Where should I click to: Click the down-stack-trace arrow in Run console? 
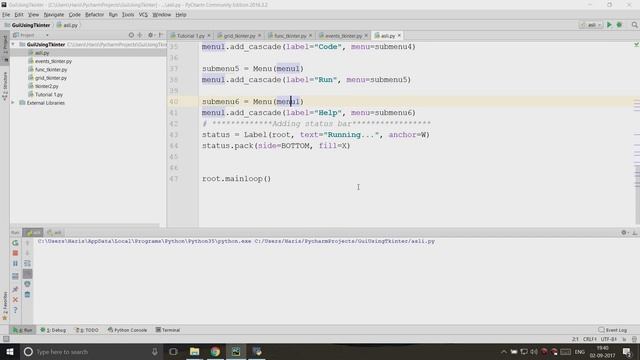point(27,253)
